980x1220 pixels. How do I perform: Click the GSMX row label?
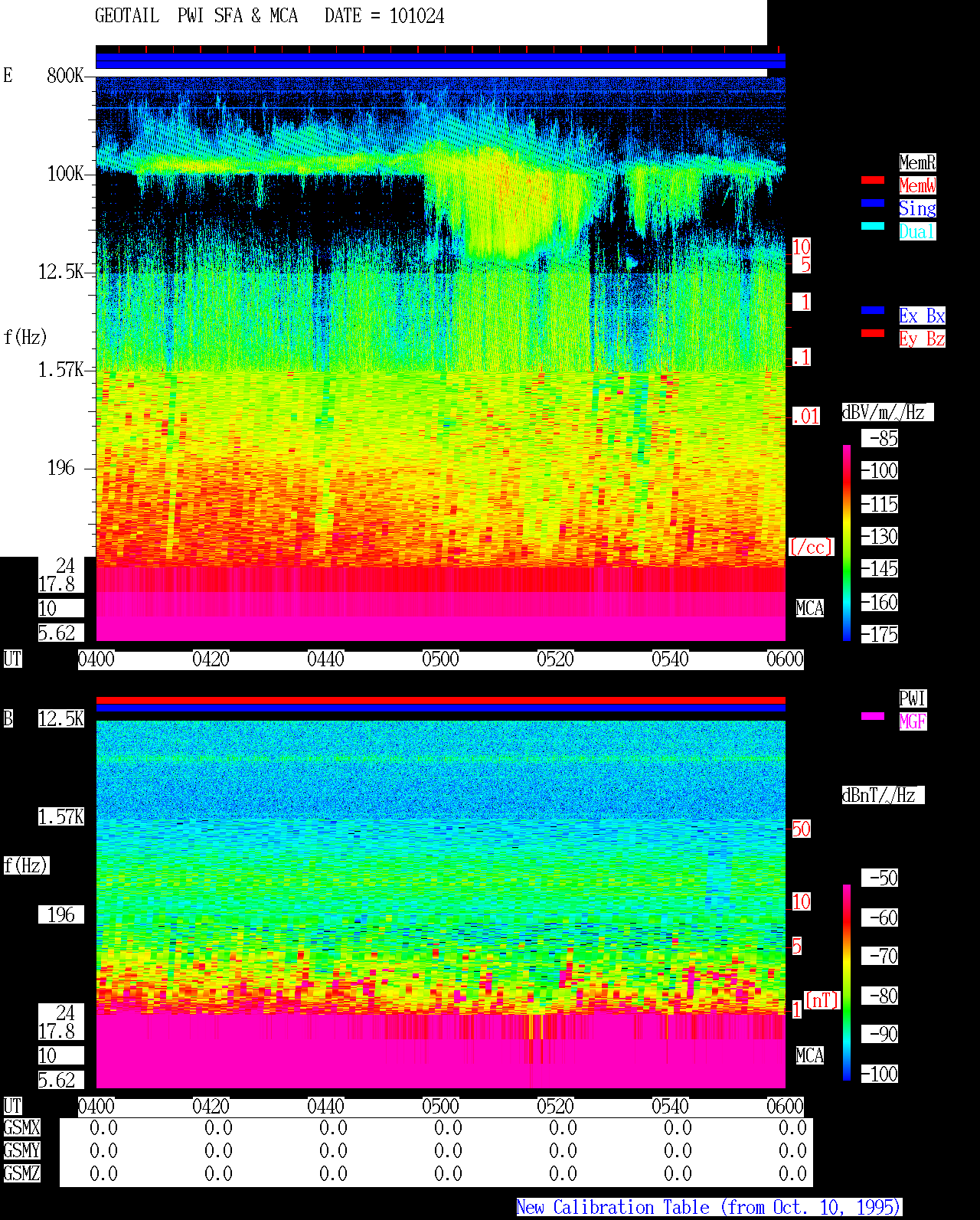tap(22, 1128)
